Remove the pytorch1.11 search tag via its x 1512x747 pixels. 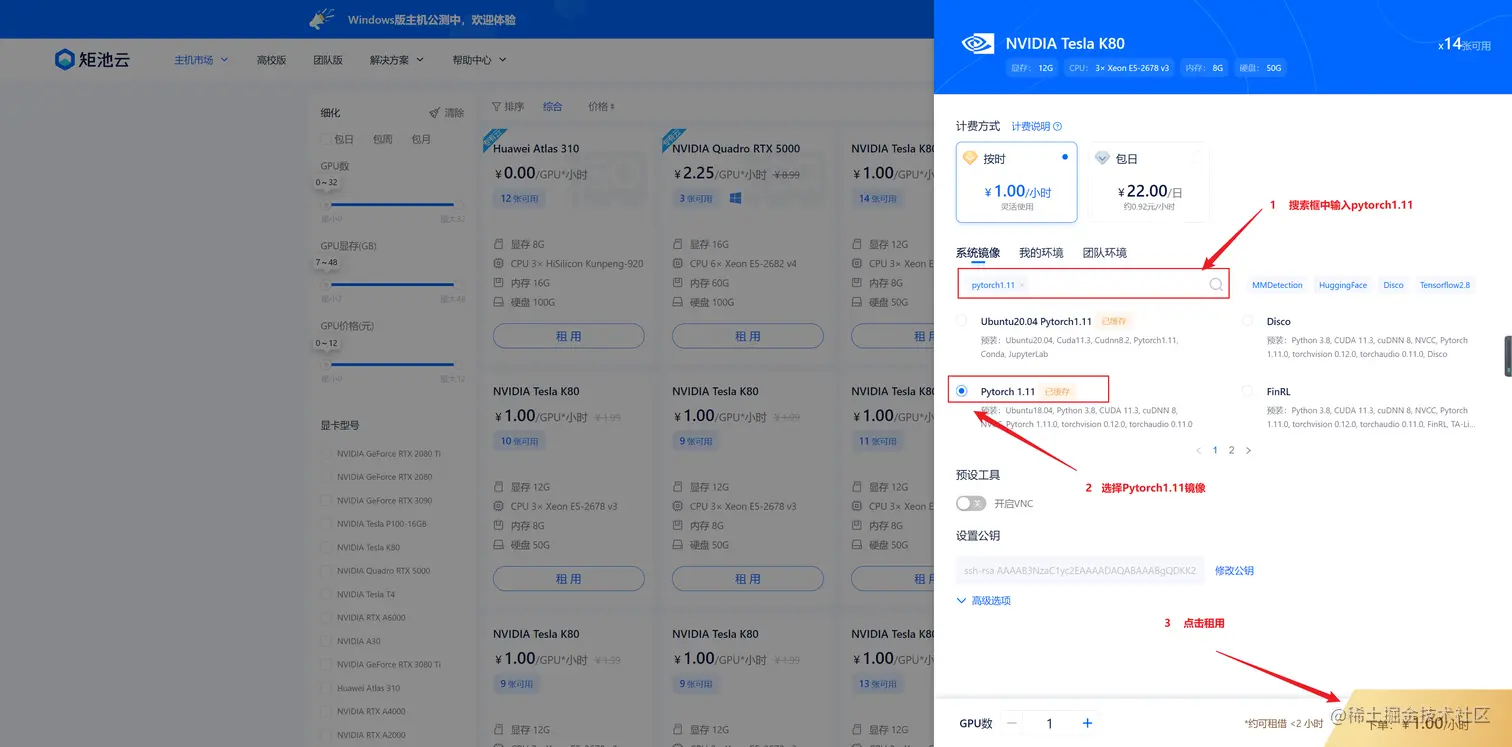pyautogui.click(x=1022, y=285)
